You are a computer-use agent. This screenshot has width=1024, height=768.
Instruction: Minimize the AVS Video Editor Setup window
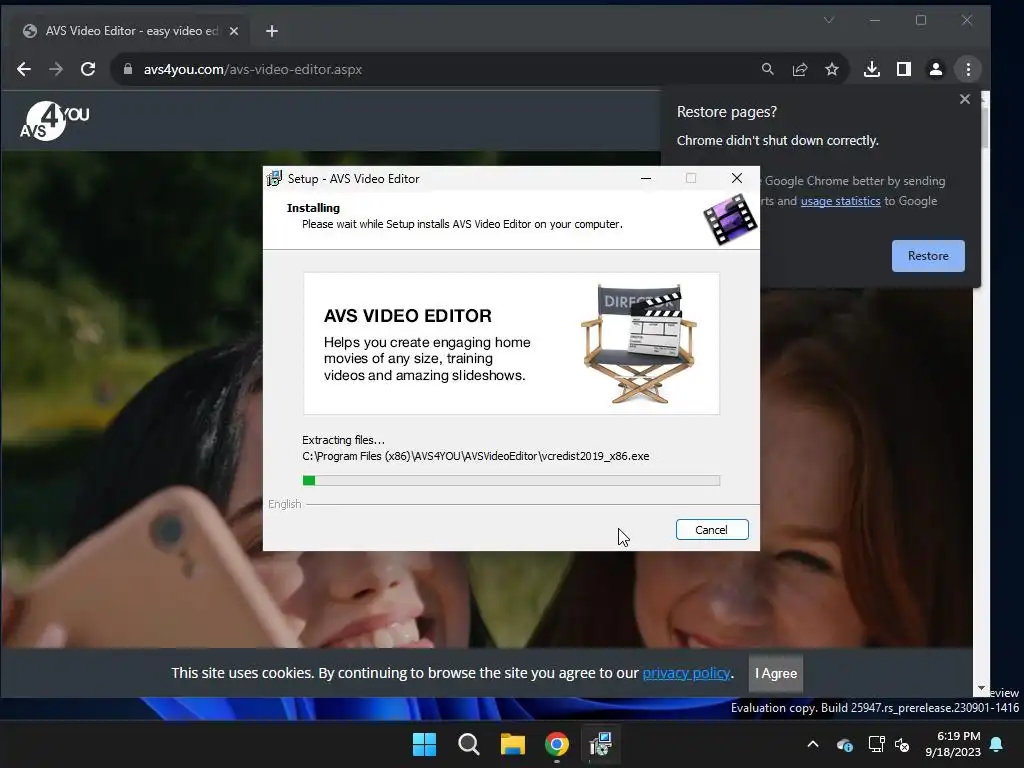pyautogui.click(x=646, y=178)
